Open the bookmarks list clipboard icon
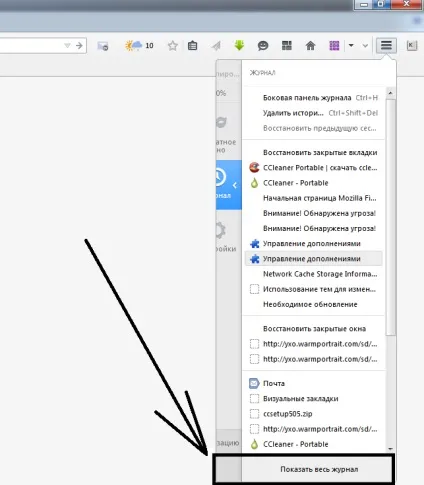The height and width of the screenshot is (485, 424). pyautogui.click(x=193, y=45)
